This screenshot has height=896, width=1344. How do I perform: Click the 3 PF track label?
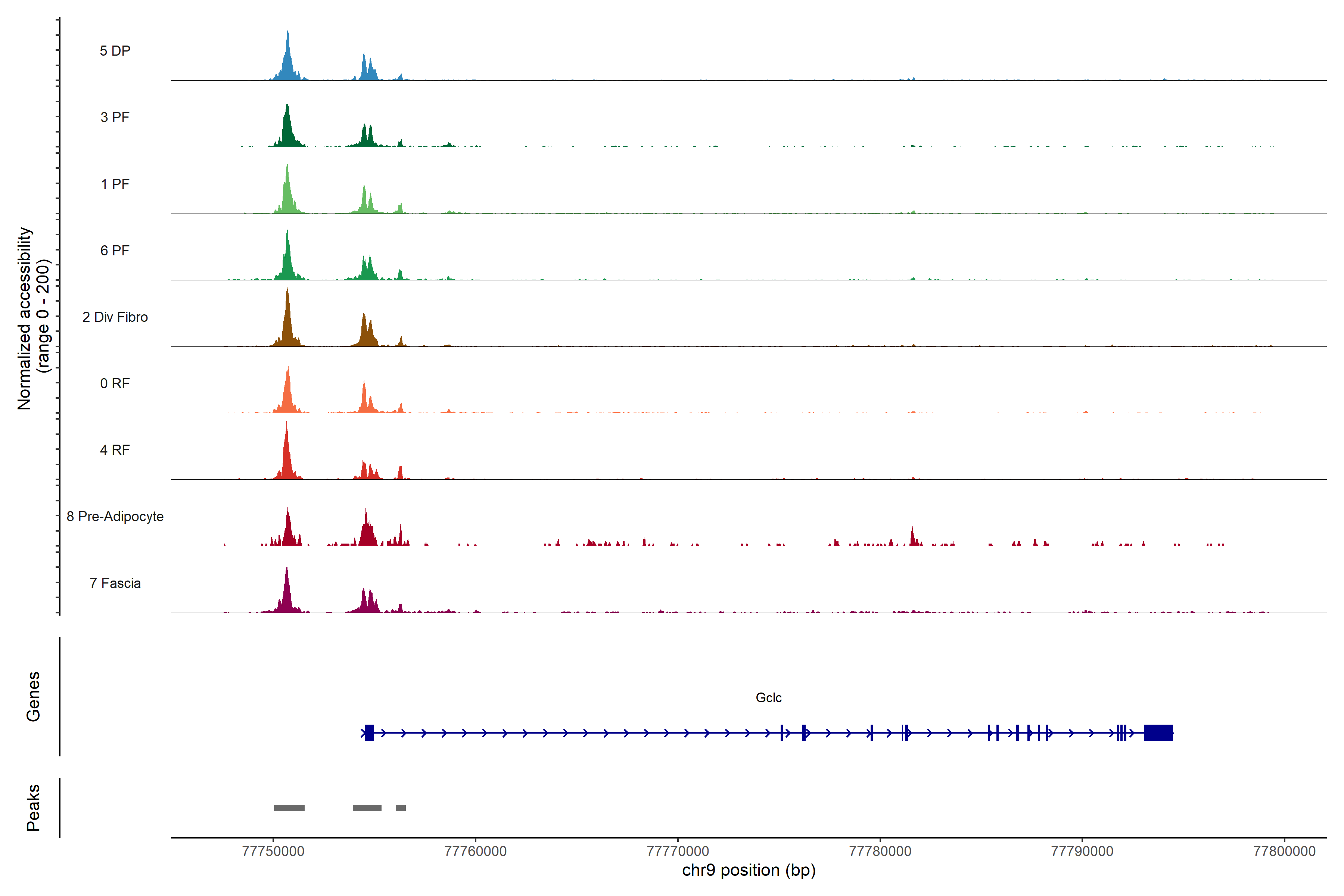click(x=115, y=117)
